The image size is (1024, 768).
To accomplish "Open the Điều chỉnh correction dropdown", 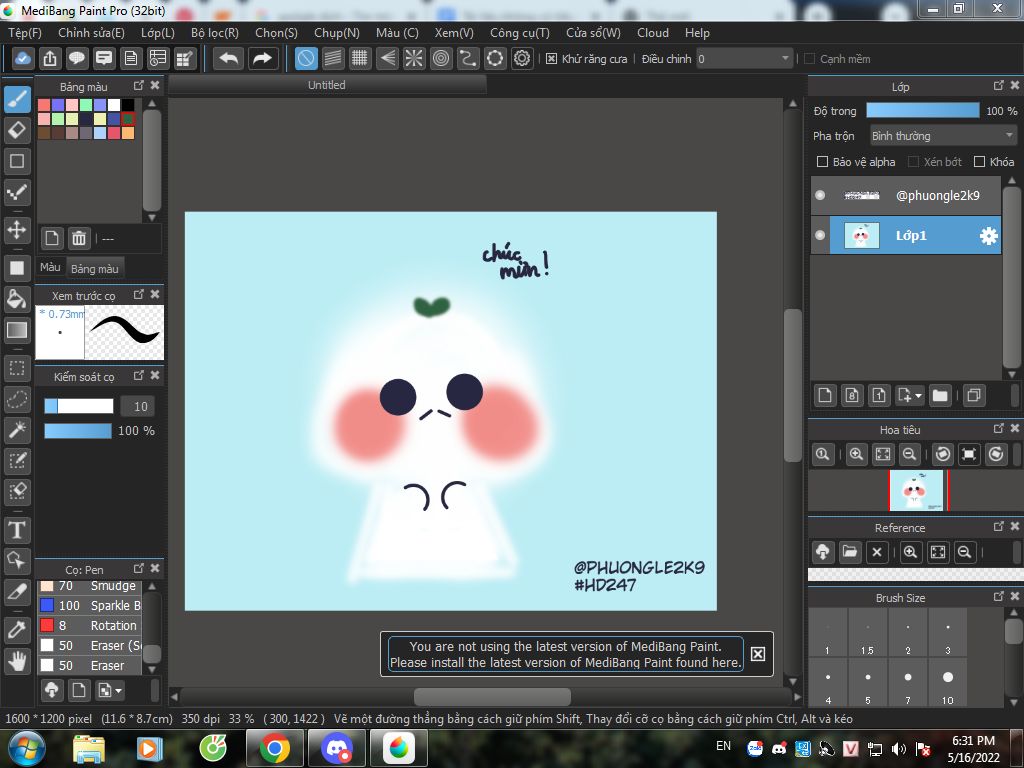I will [744, 59].
